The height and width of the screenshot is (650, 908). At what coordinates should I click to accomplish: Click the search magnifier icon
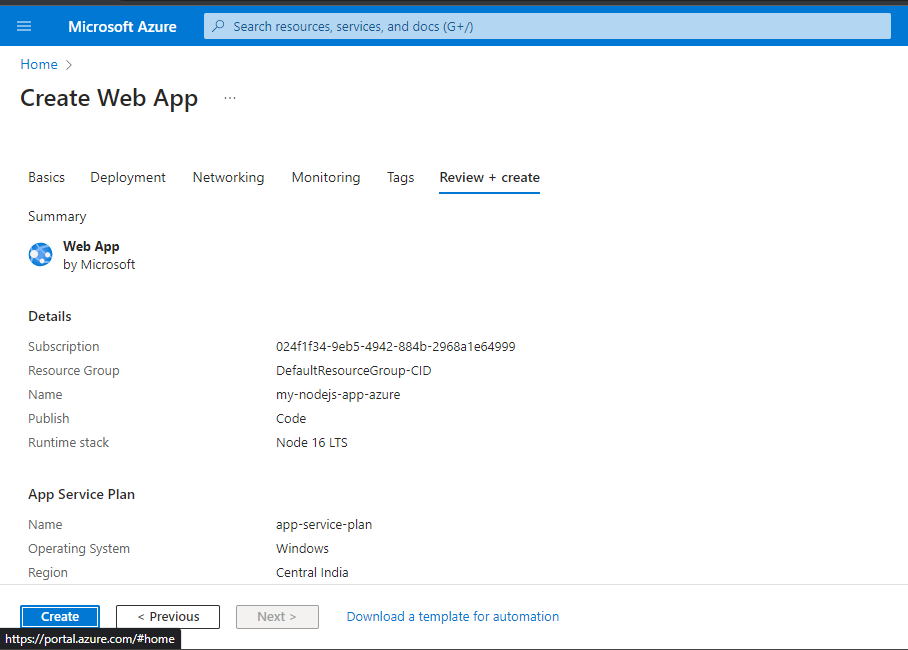pos(219,26)
